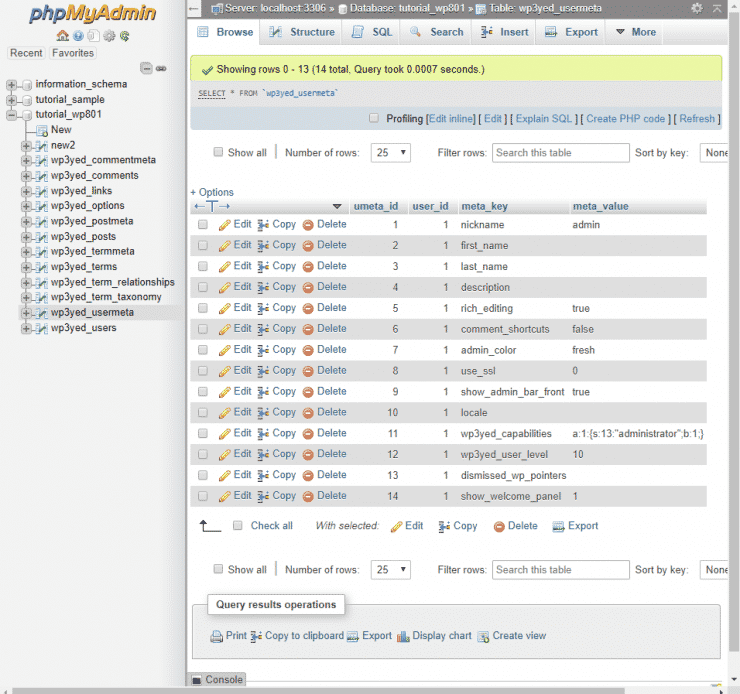
Task: Expand tutorial_sample database node
Action: click(x=11, y=100)
